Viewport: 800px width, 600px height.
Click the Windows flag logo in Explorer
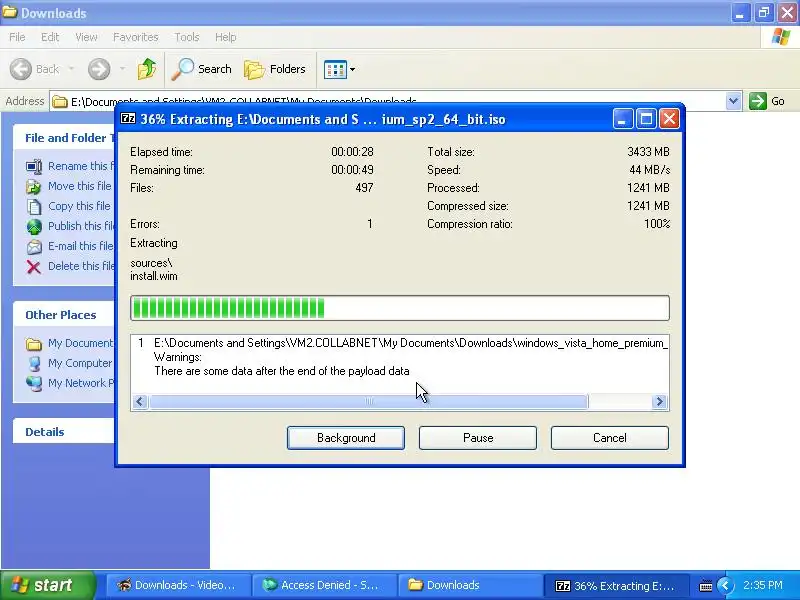click(x=781, y=37)
